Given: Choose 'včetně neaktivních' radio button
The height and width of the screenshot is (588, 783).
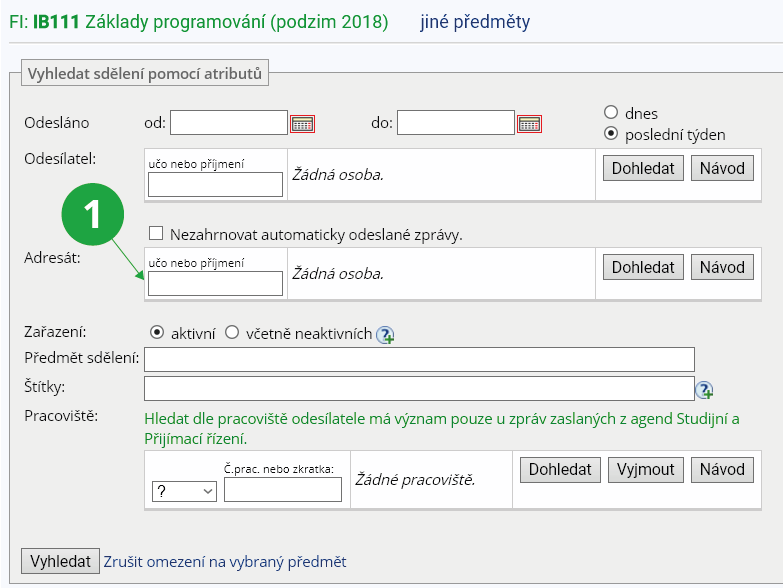Looking at the screenshot, I should [x=232, y=333].
